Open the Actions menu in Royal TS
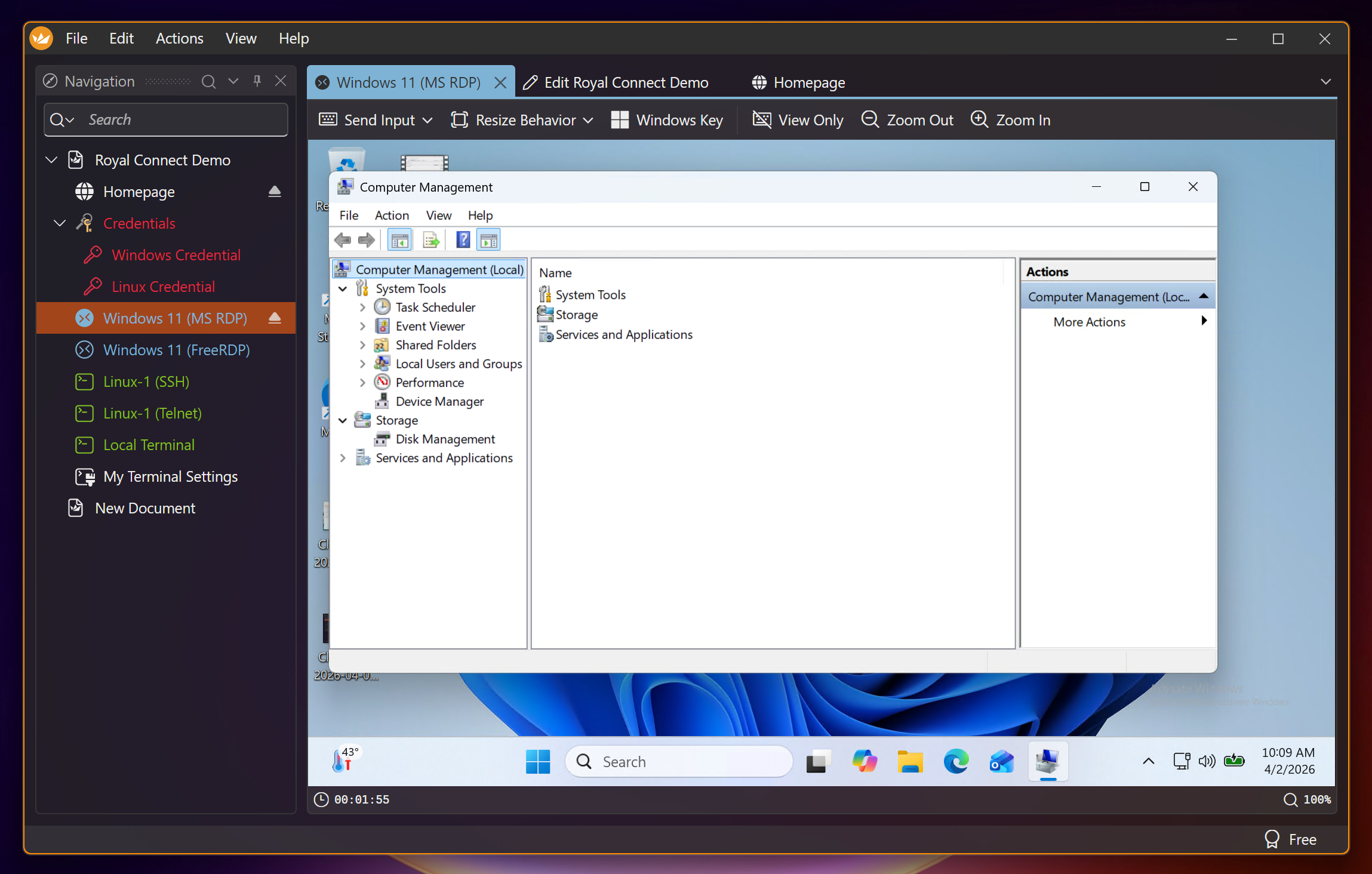 pos(179,39)
